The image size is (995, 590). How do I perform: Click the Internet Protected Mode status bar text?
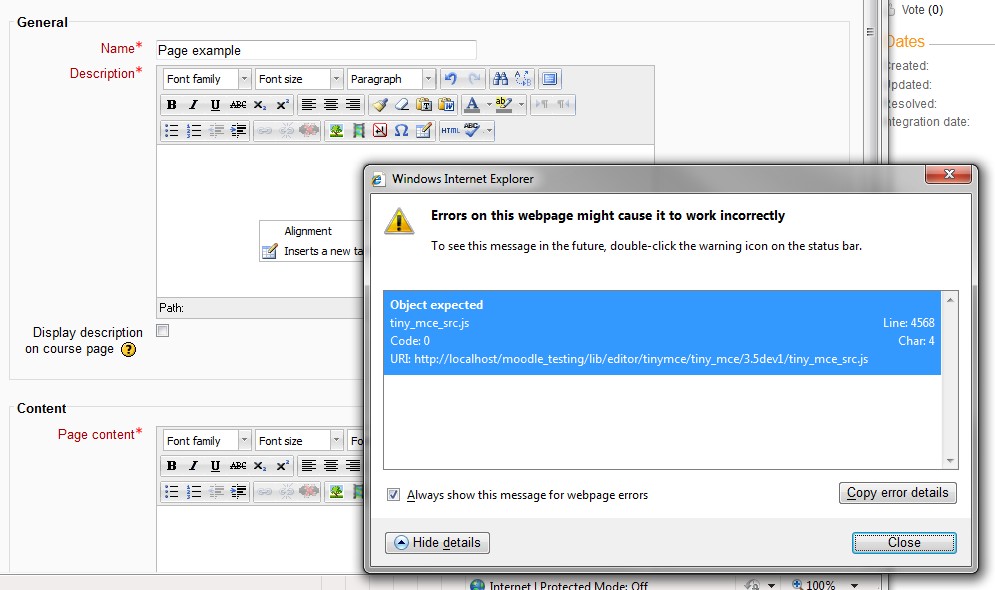point(568,586)
